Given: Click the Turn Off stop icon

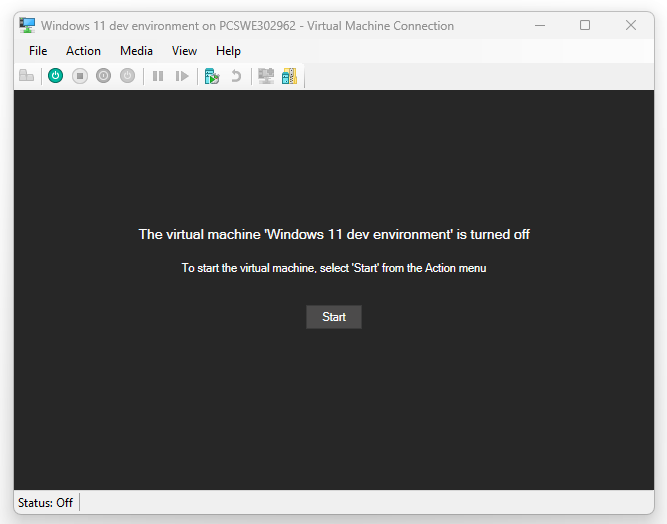Looking at the screenshot, I should [x=80, y=76].
